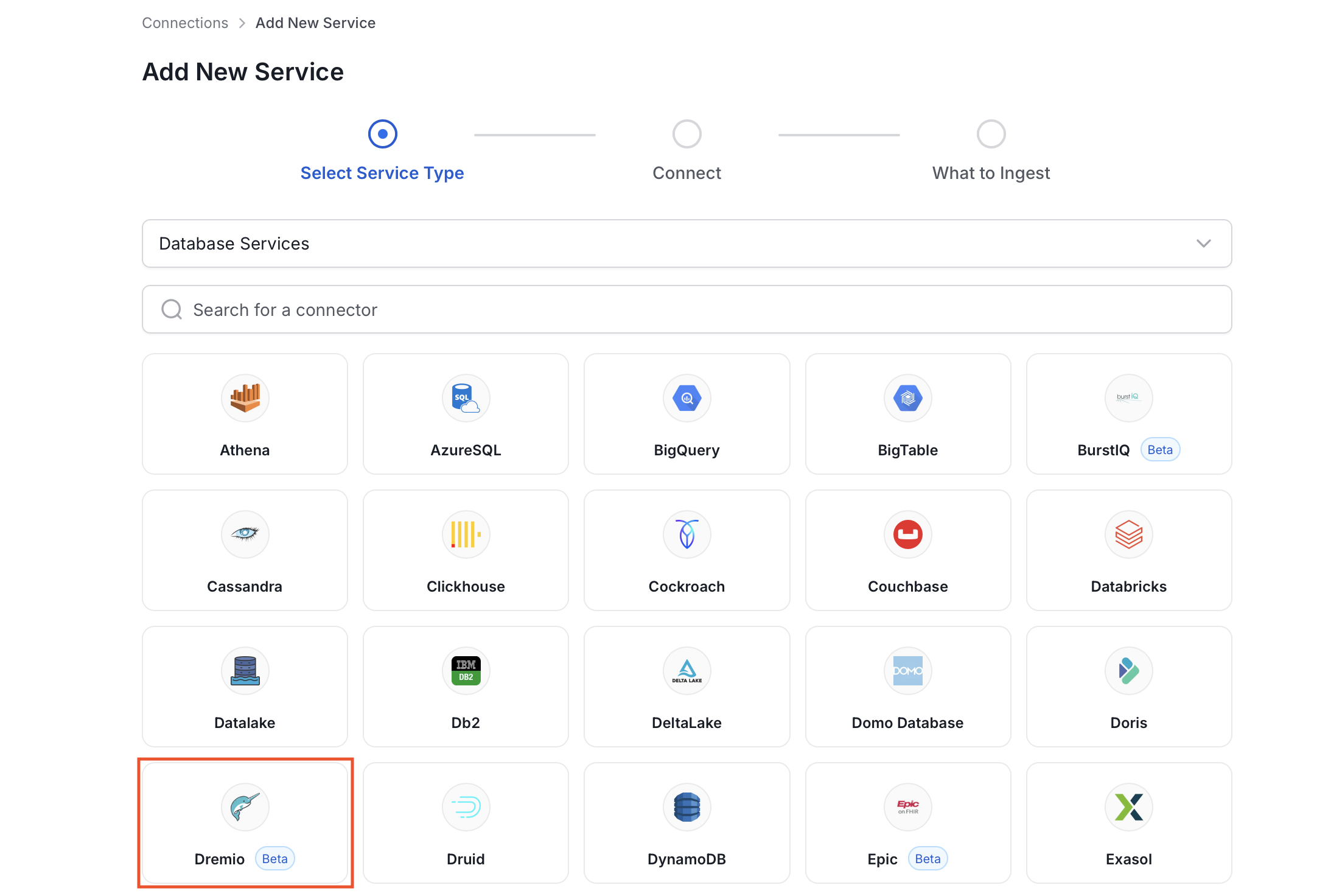The height and width of the screenshot is (896, 1317).
Task: Focus the Search for a connector field
Action: (686, 309)
